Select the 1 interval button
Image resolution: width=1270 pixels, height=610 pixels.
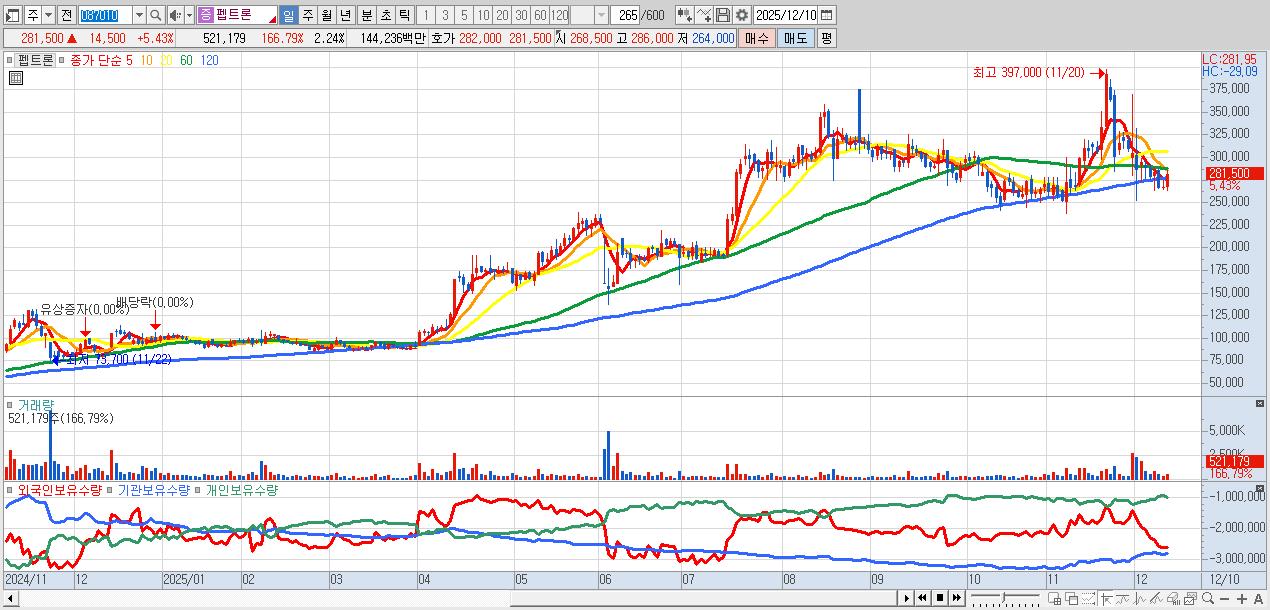(x=425, y=15)
